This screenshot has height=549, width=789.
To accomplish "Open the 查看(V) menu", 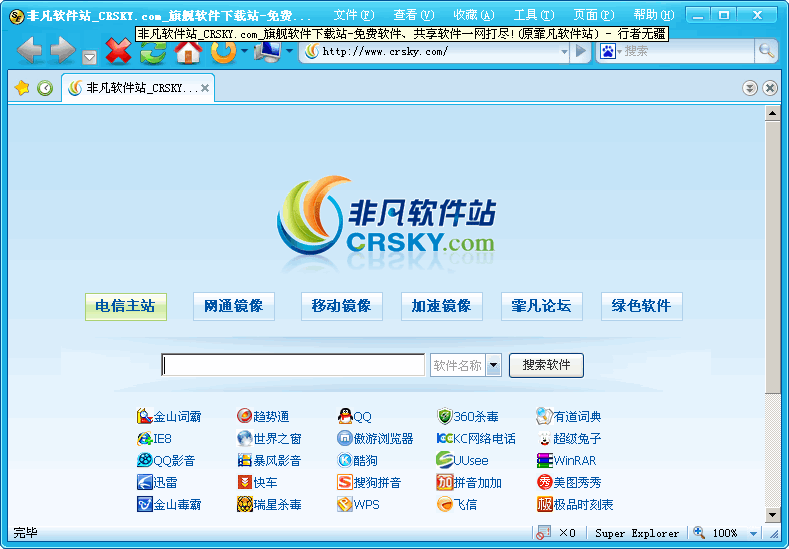I will tap(414, 15).
